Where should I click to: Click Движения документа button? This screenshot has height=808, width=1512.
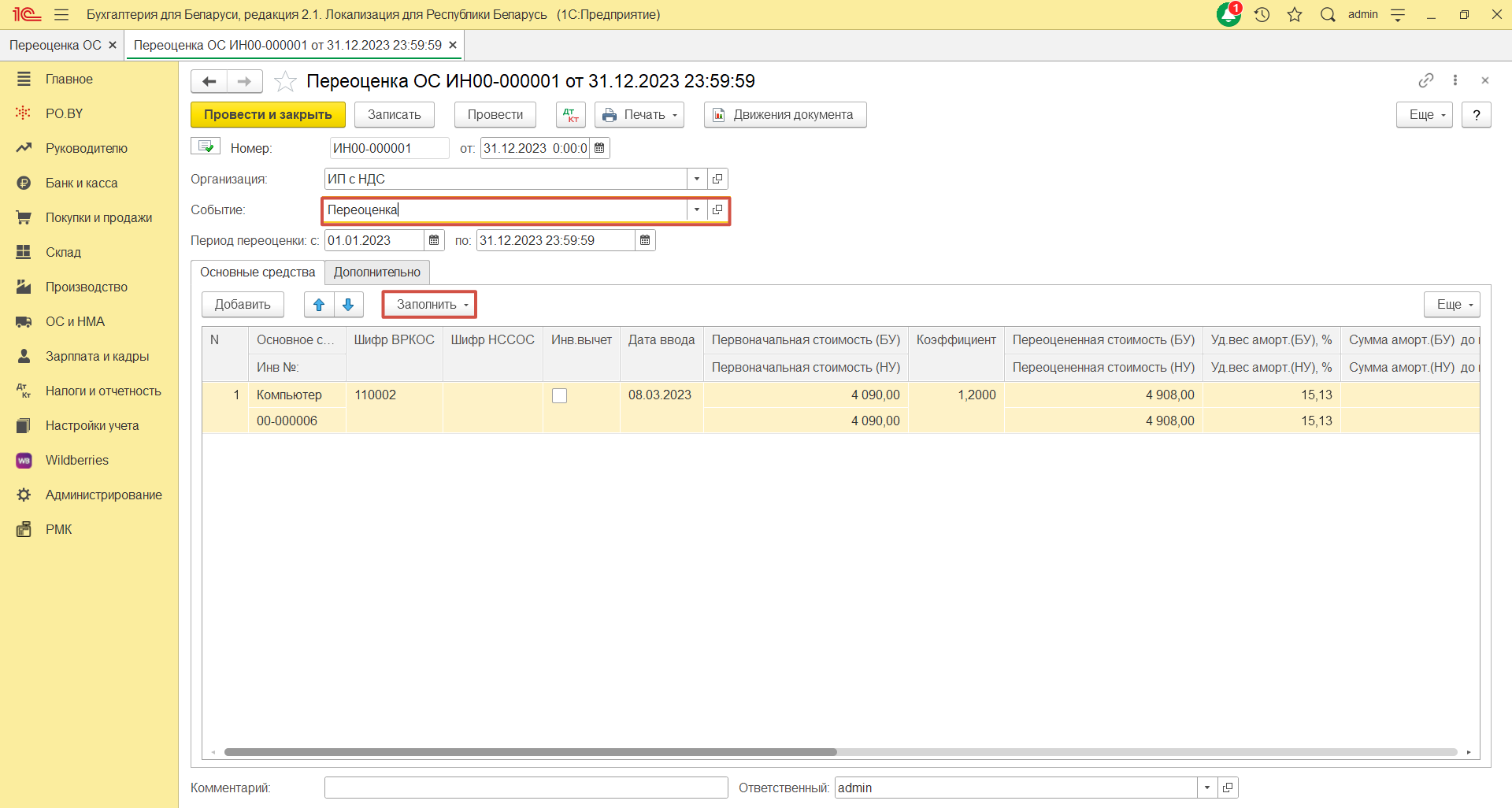coord(784,115)
